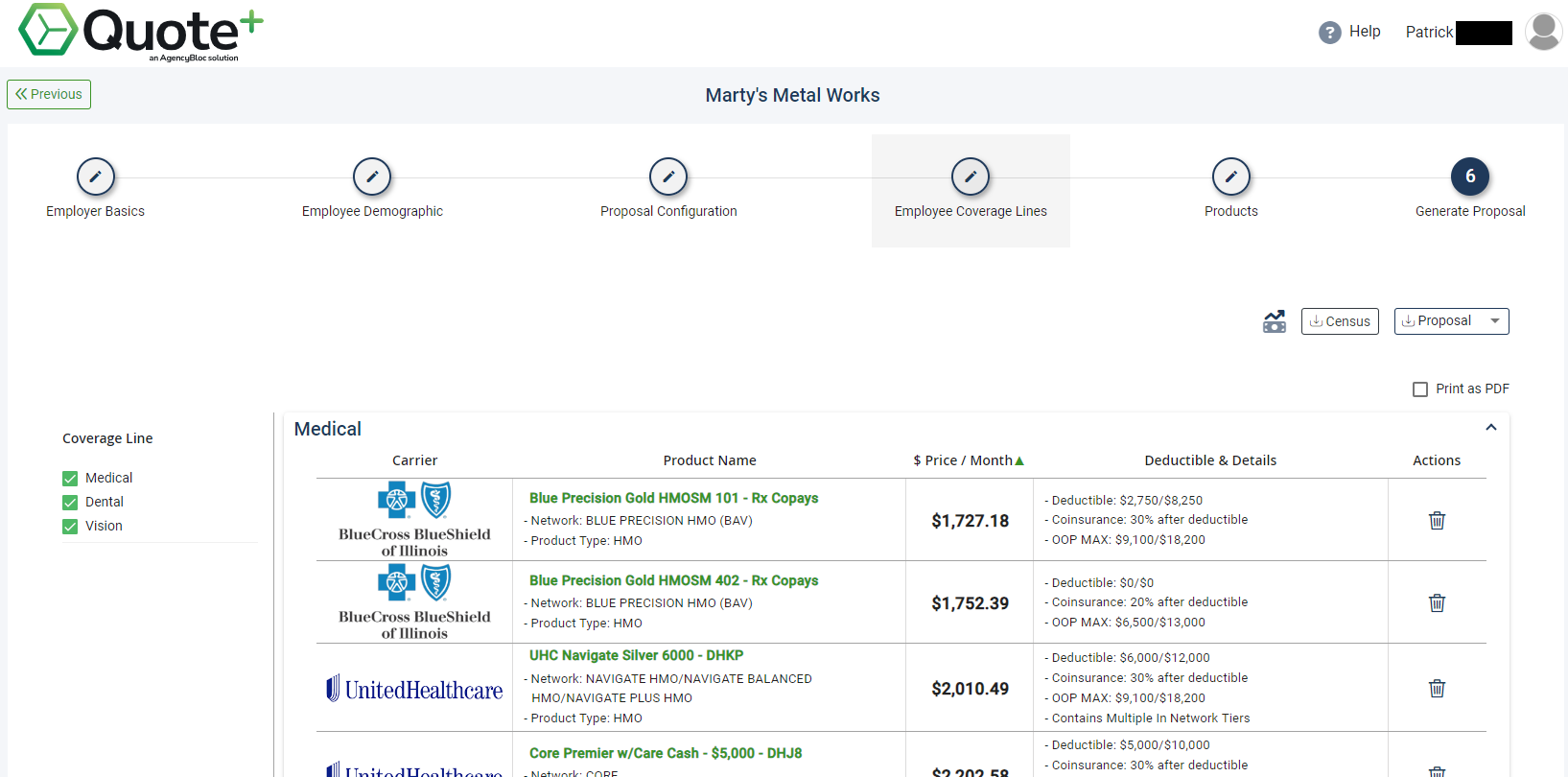Click the Product Name column header
This screenshot has width=1568, height=777.
pyautogui.click(x=710, y=460)
